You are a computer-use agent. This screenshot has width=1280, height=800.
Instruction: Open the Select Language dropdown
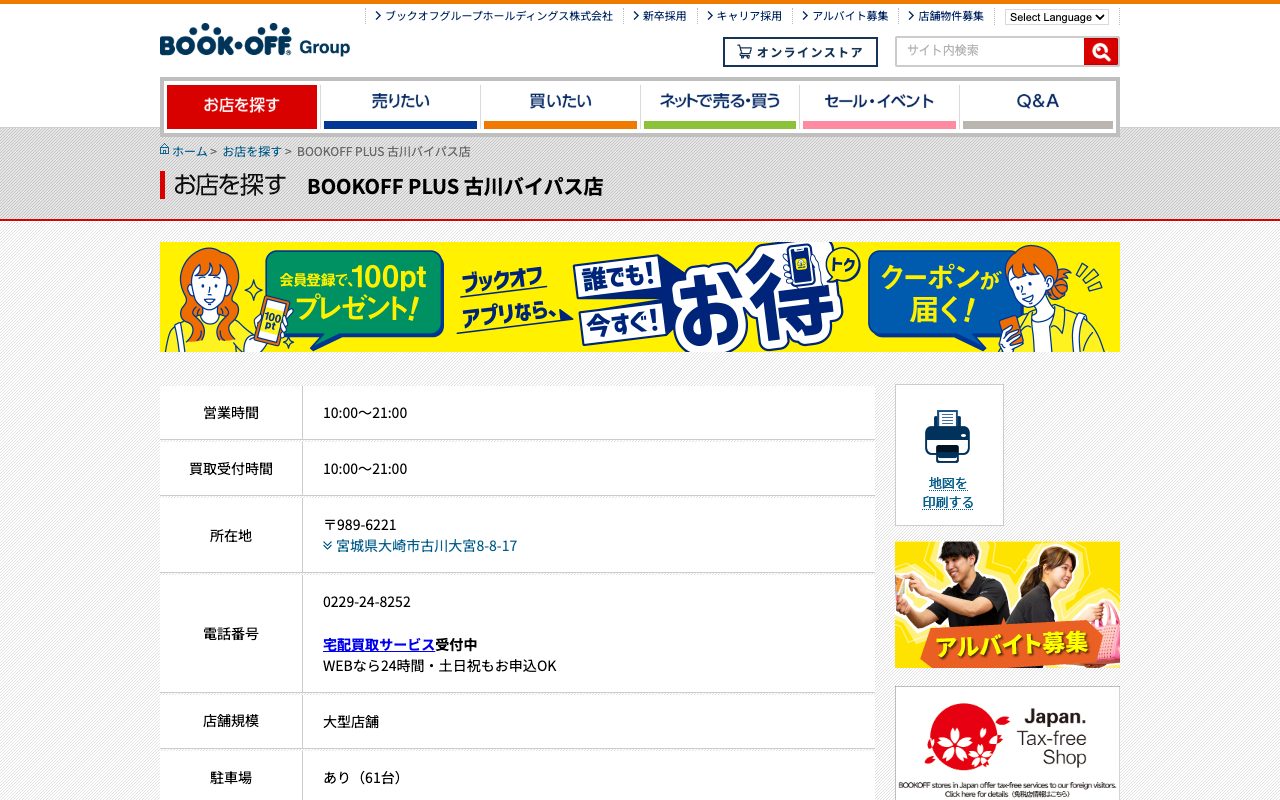1057,17
